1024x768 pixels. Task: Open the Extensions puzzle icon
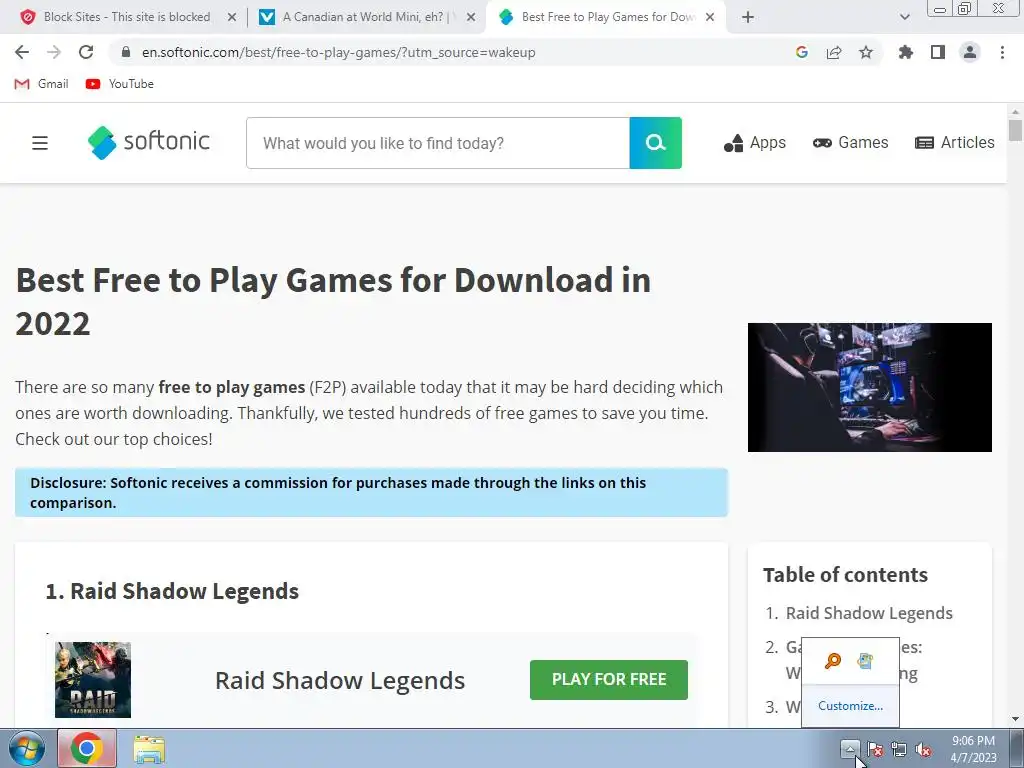click(906, 52)
